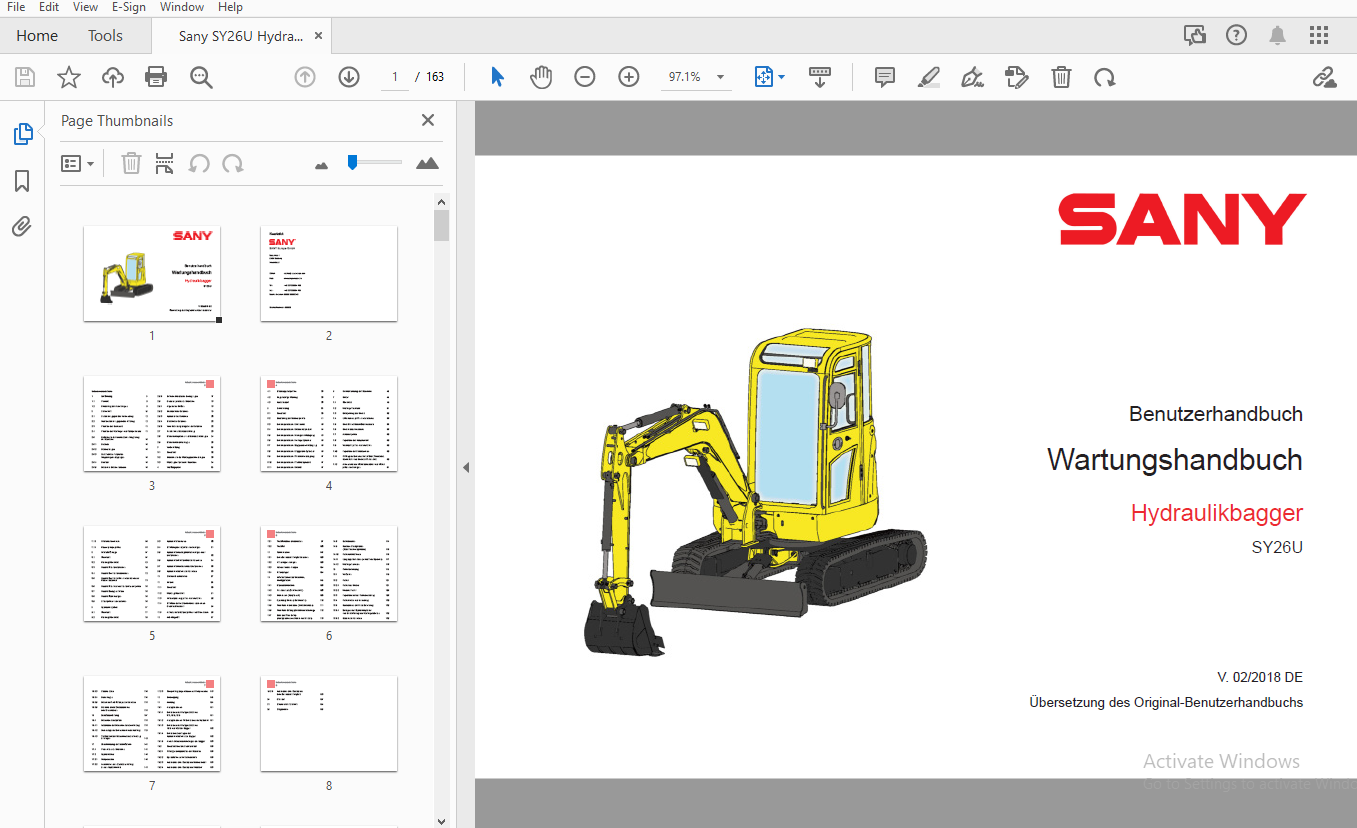Click the Save file icon

pos(25,77)
